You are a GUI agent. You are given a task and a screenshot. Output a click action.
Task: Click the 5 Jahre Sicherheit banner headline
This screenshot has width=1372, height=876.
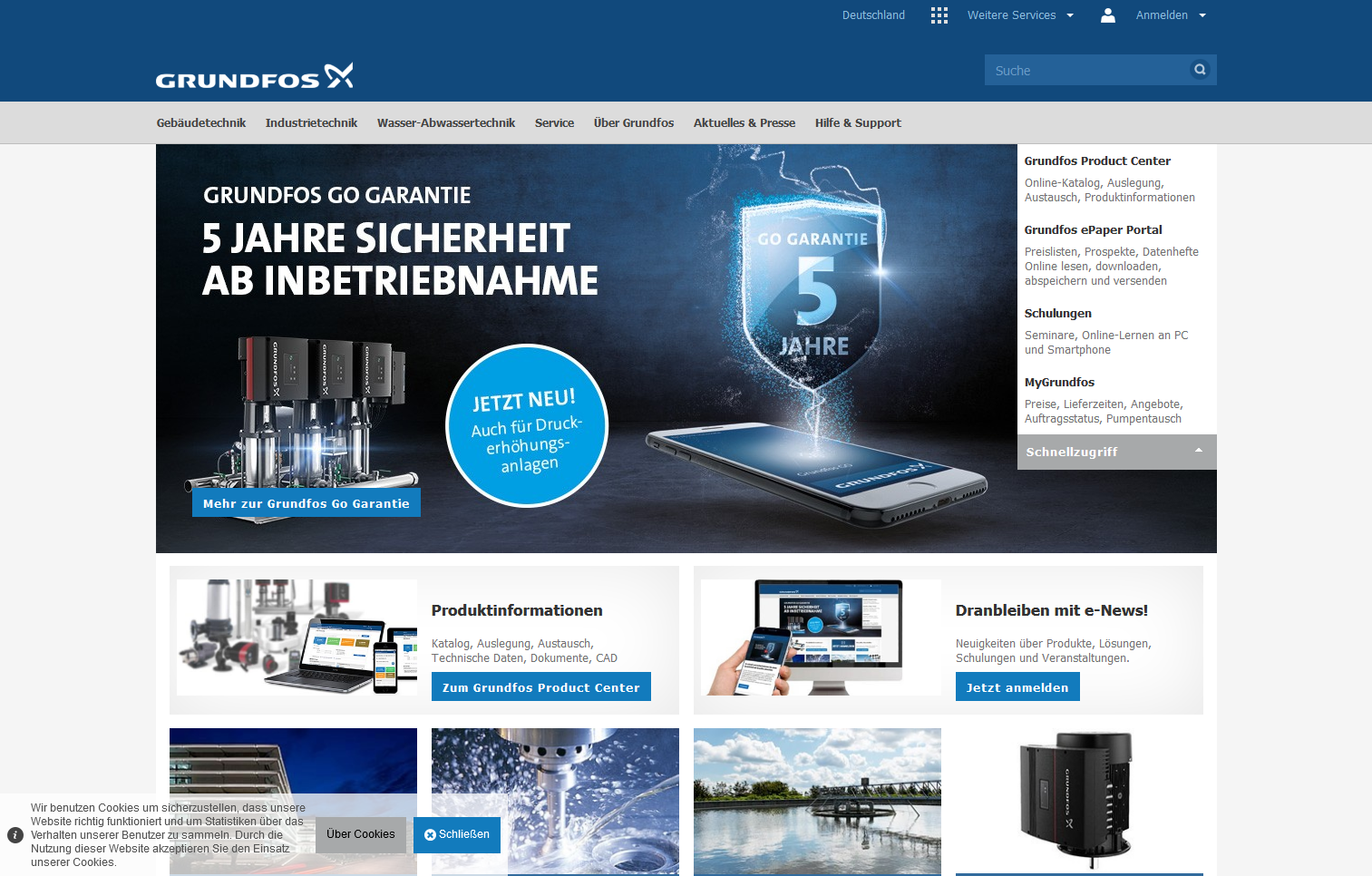pyautogui.click(x=400, y=259)
